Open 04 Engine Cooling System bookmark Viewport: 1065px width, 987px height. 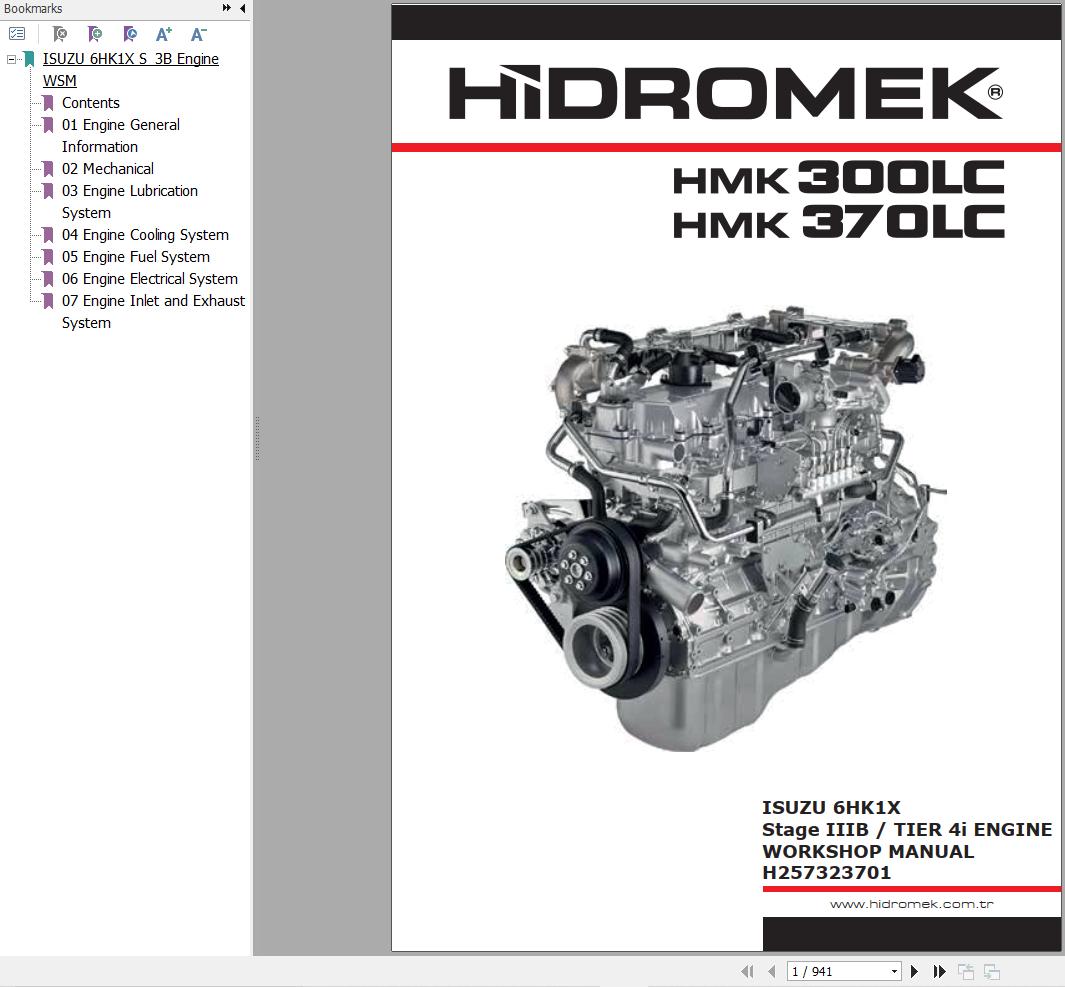point(145,235)
